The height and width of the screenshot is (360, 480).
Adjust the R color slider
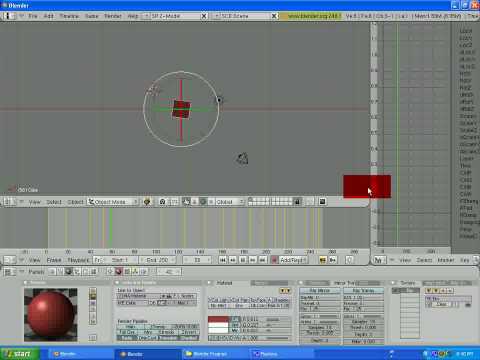point(265,319)
